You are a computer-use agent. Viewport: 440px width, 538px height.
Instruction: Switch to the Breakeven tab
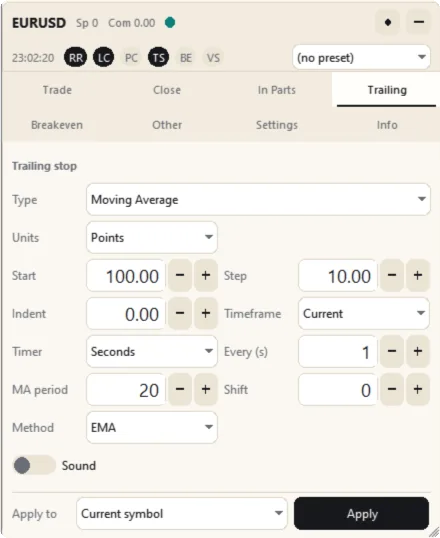click(57, 125)
